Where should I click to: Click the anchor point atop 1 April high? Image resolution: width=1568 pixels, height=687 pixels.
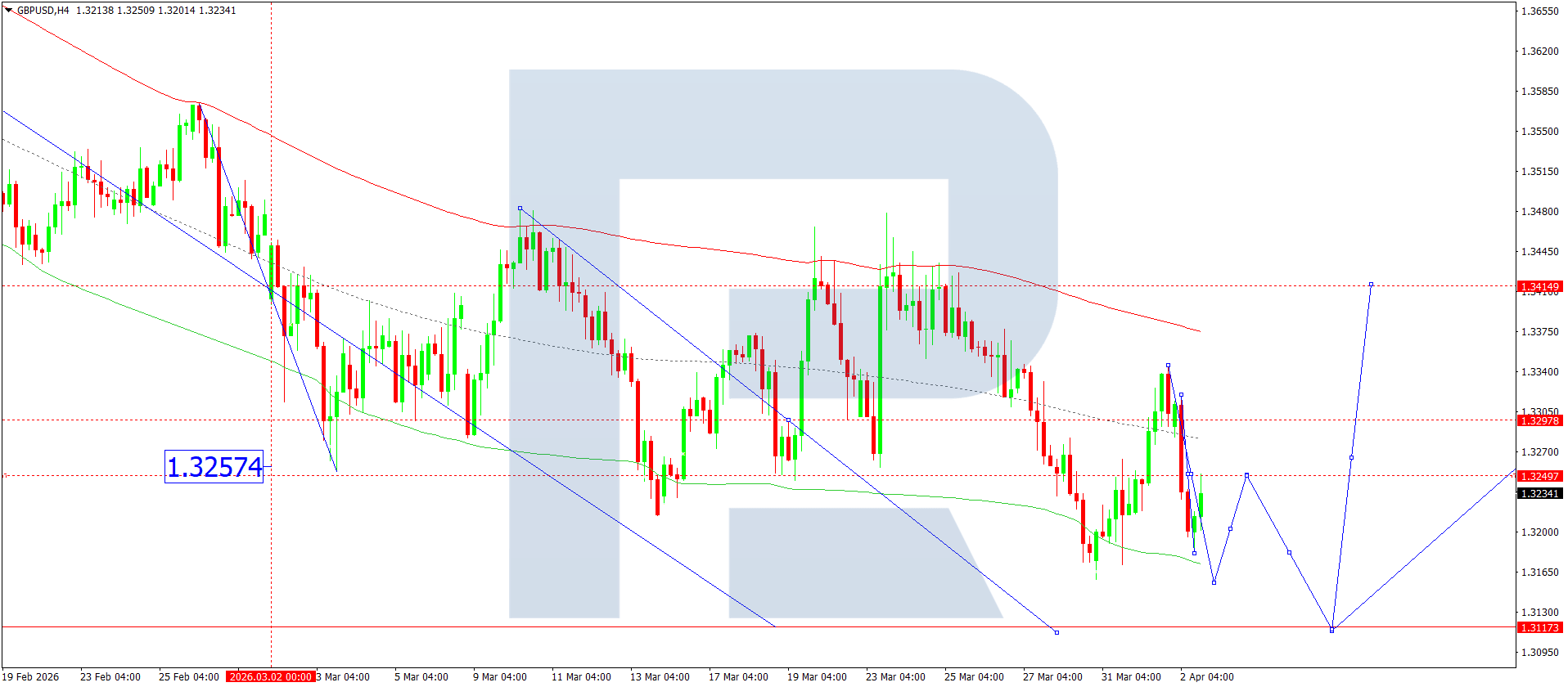click(1168, 365)
